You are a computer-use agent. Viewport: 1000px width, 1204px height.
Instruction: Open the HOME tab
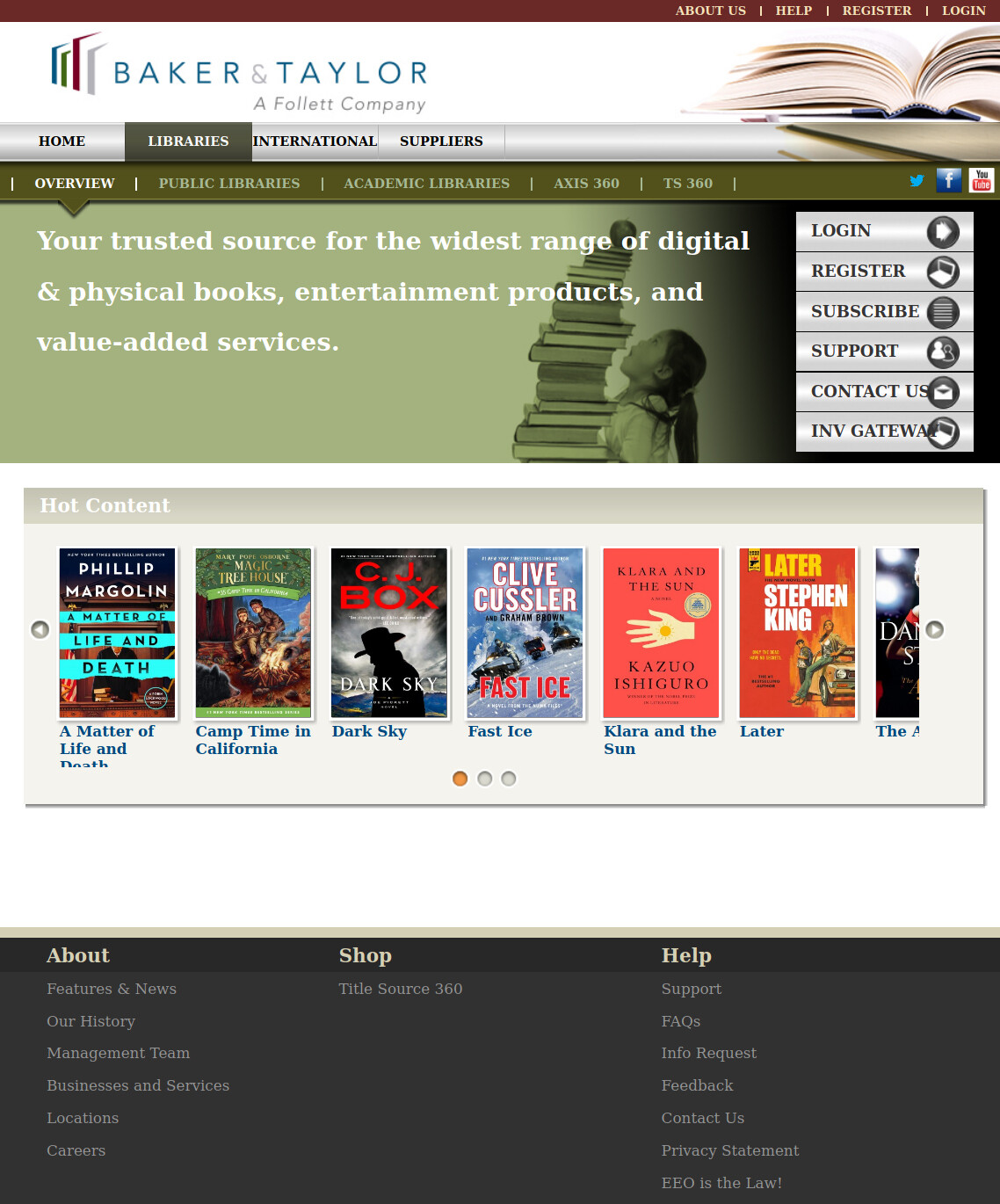(62, 141)
